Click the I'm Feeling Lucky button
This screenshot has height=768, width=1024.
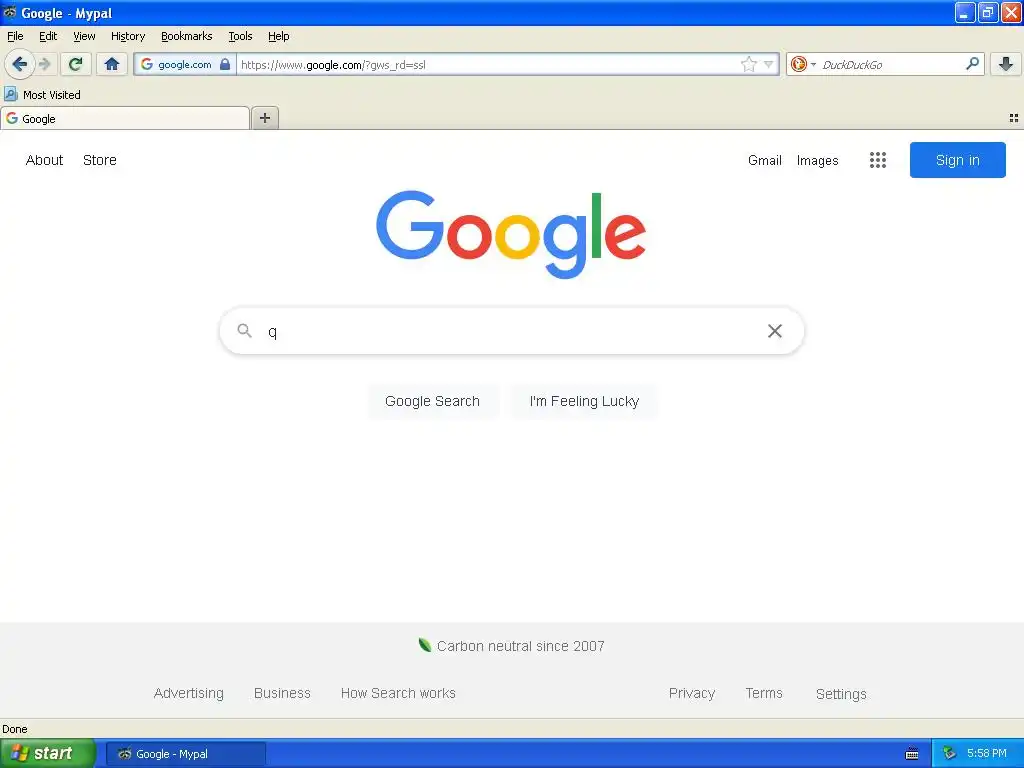[584, 401]
